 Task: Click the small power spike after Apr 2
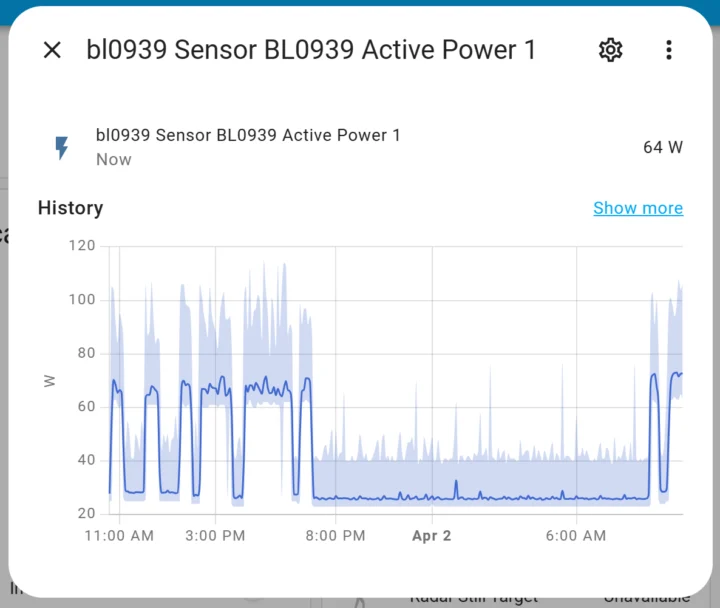coord(456,484)
